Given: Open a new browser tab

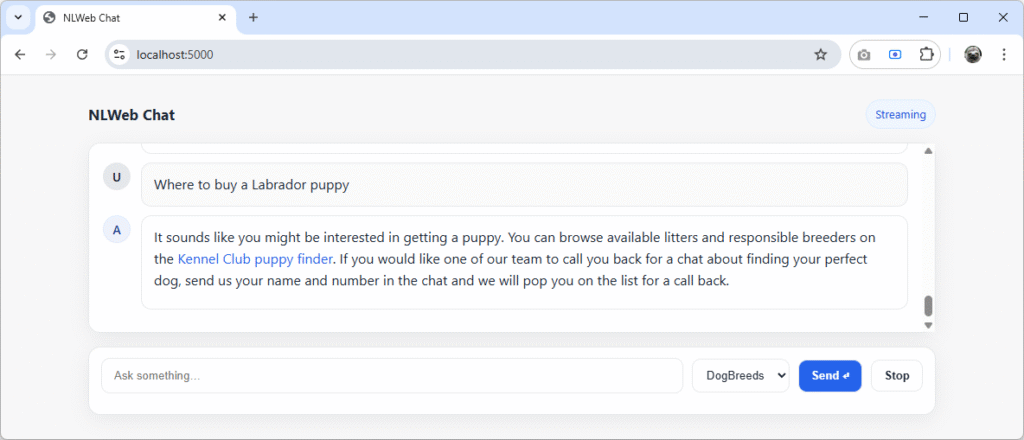Looking at the screenshot, I should (253, 18).
